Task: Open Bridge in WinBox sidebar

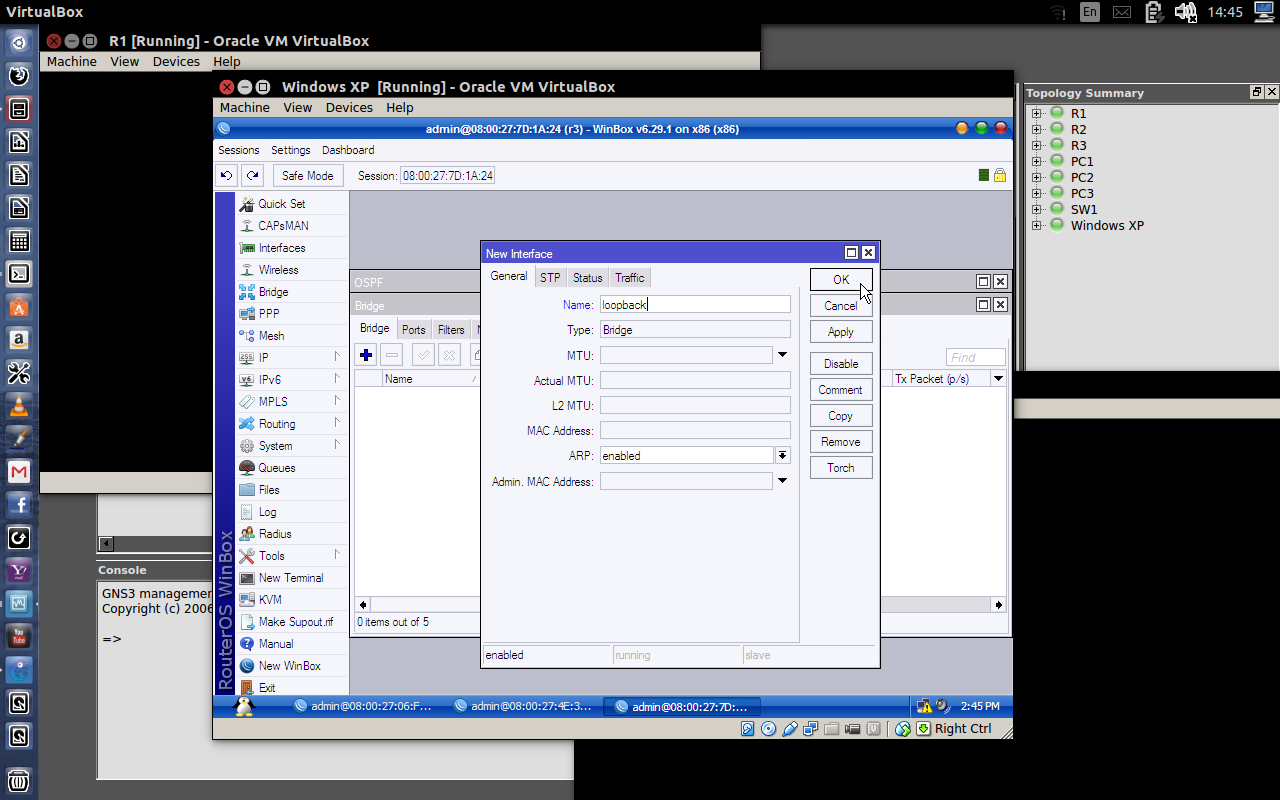Action: click(273, 291)
